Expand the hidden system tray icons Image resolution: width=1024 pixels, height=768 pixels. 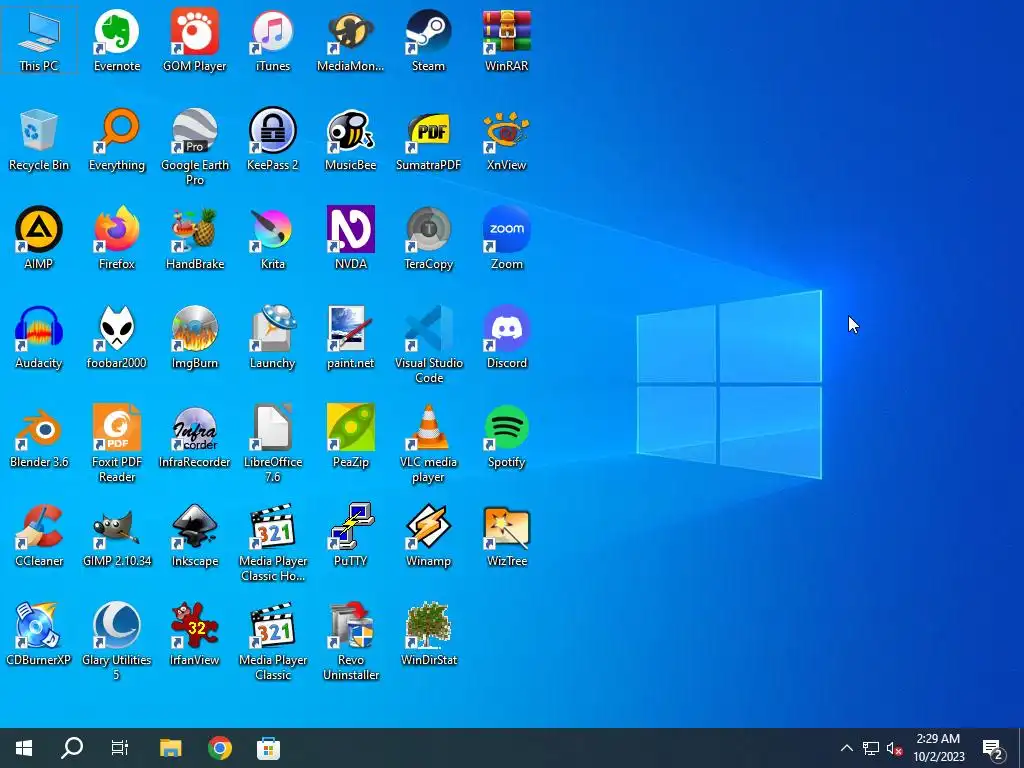[x=846, y=748]
